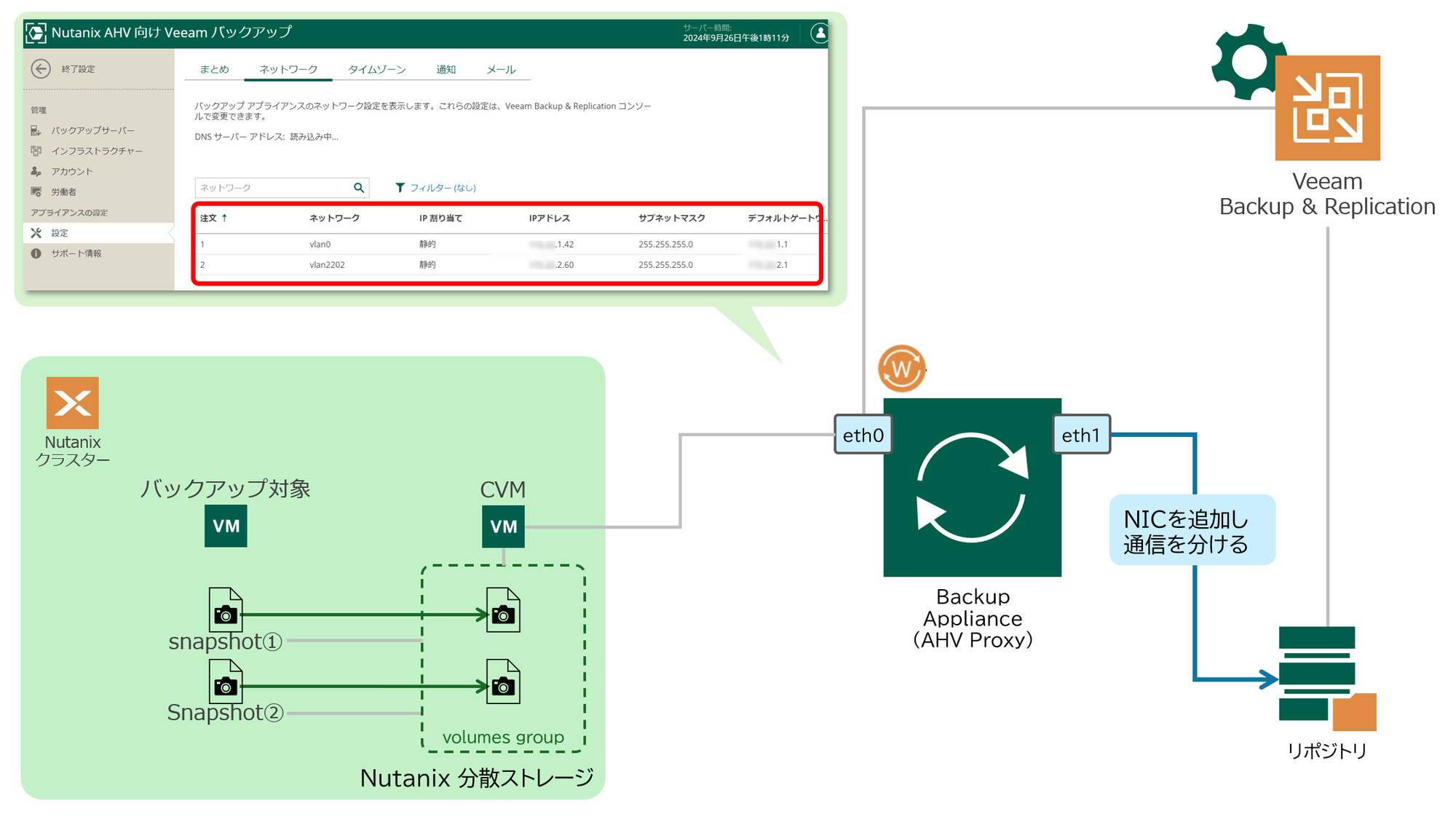Viewport: 1456px width, 817px height.
Task: Open the user profile icon in header
Action: [x=819, y=33]
